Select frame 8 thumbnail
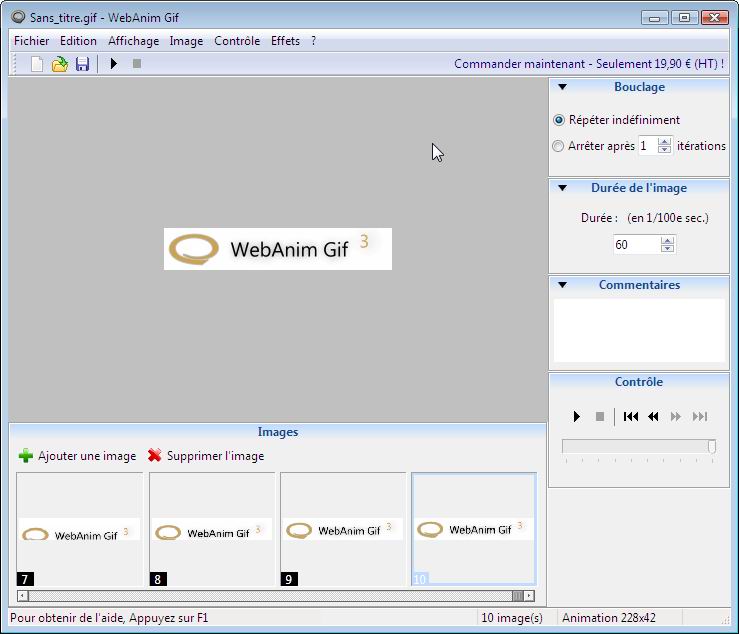Screen dimensions: 739x634 212,529
